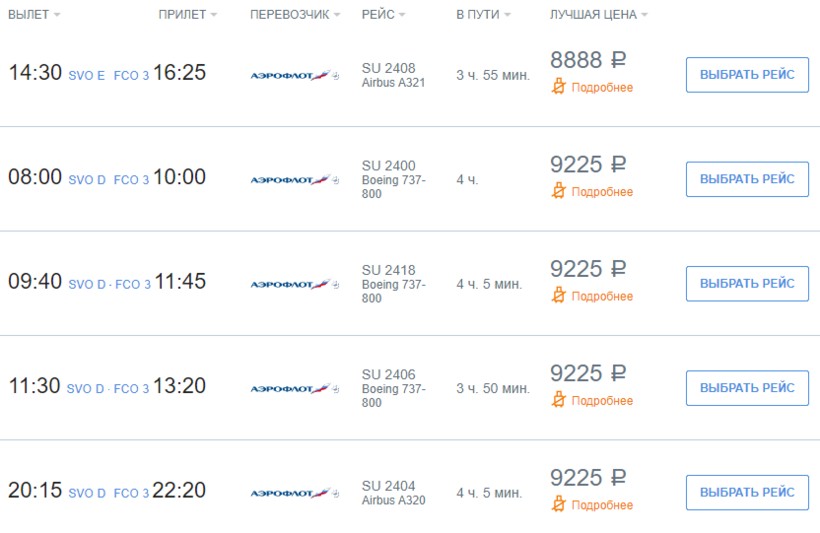Click the no-baggage icon for flight SU 2400

pos(559,191)
